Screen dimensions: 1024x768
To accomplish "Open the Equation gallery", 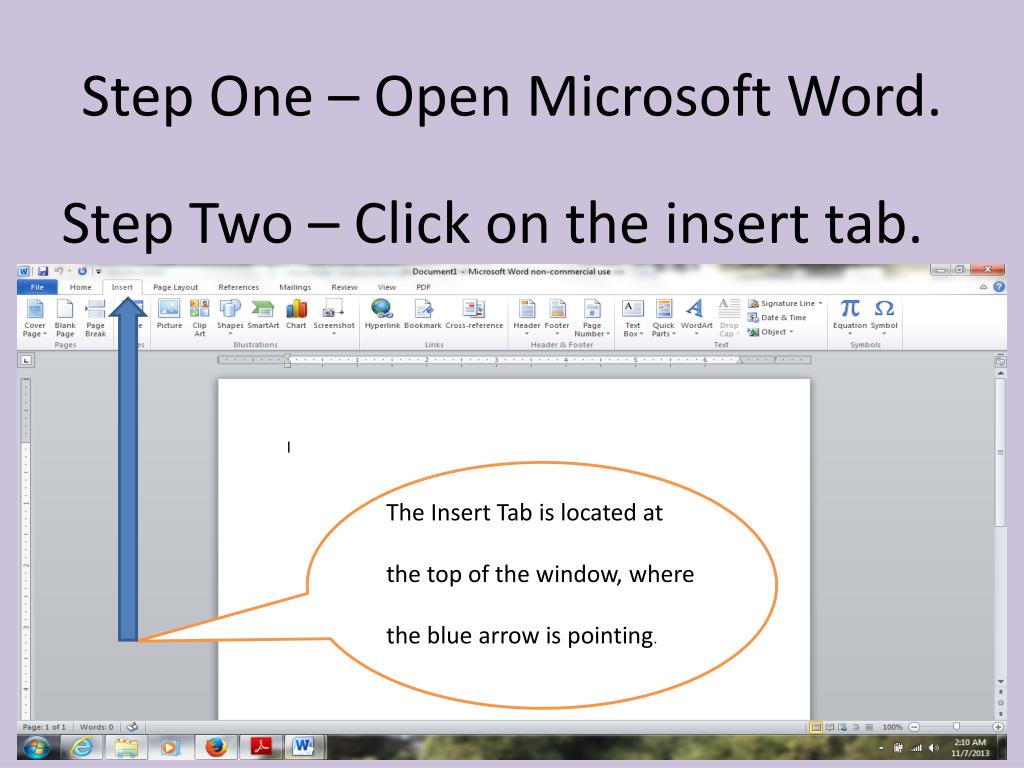I will [x=850, y=315].
